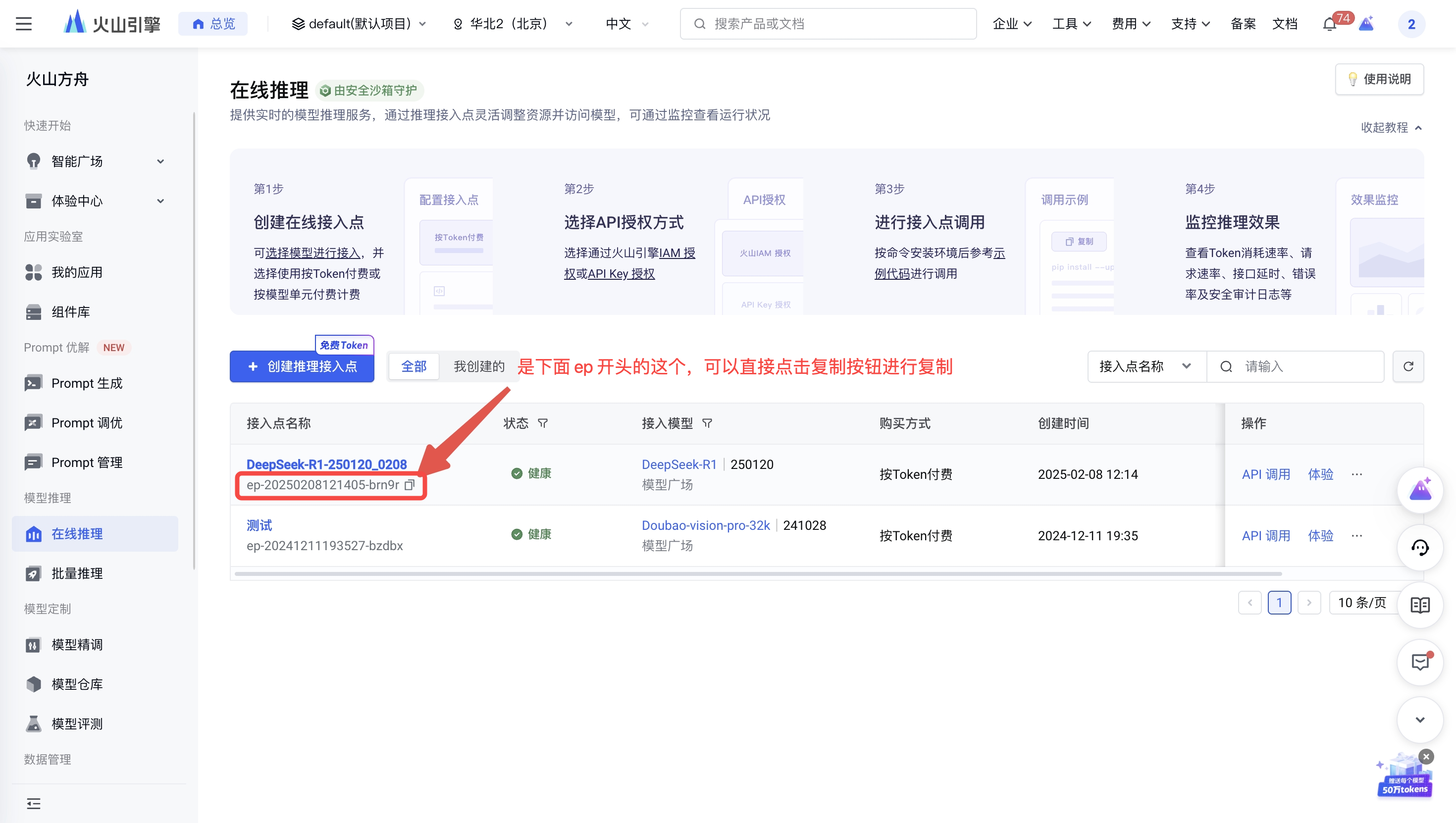Click the refresh list icon
The width and height of the screenshot is (1456, 823).
click(1408, 367)
